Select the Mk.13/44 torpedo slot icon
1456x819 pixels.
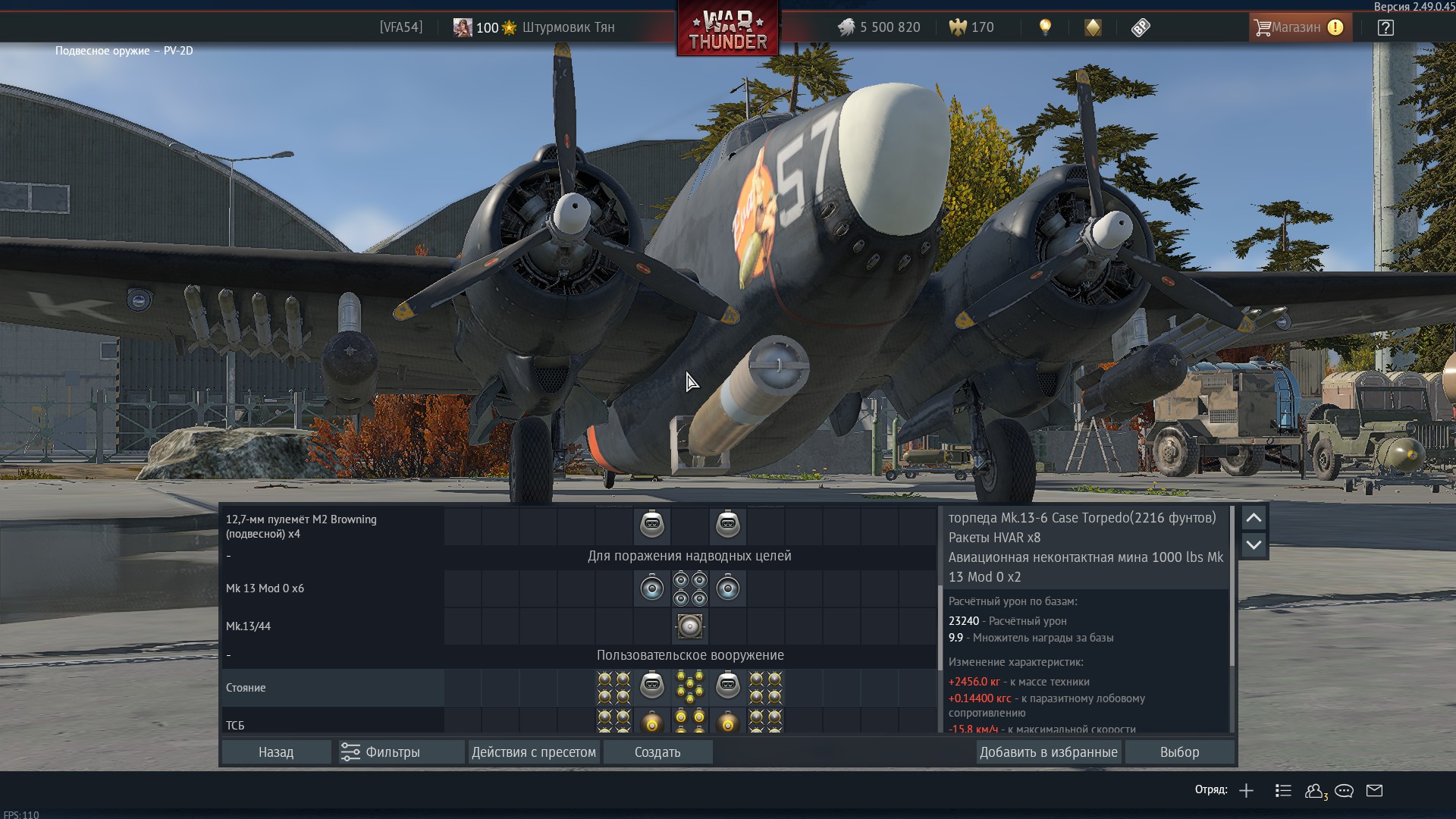689,626
